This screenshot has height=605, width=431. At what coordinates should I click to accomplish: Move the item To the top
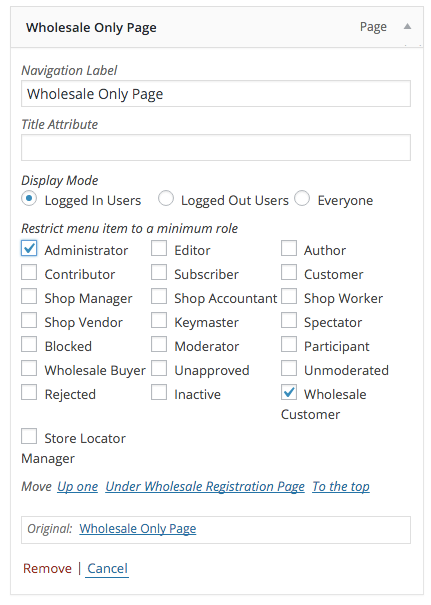(341, 487)
